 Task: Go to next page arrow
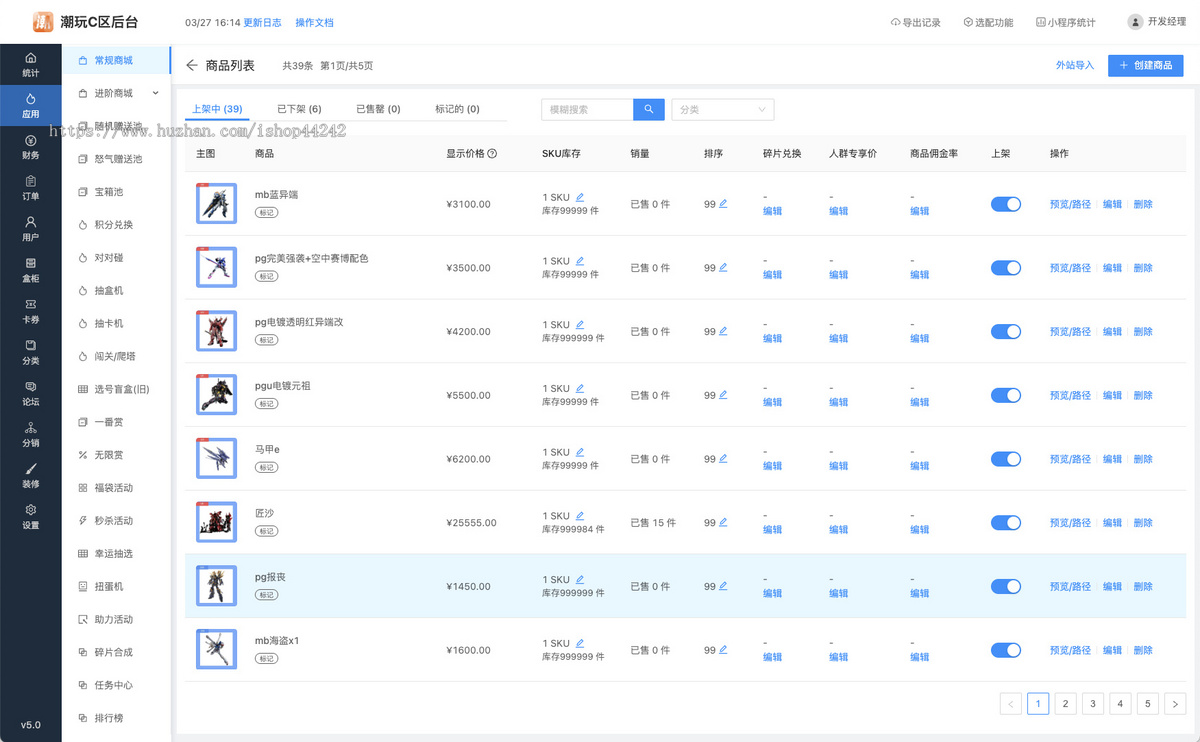[1175, 704]
